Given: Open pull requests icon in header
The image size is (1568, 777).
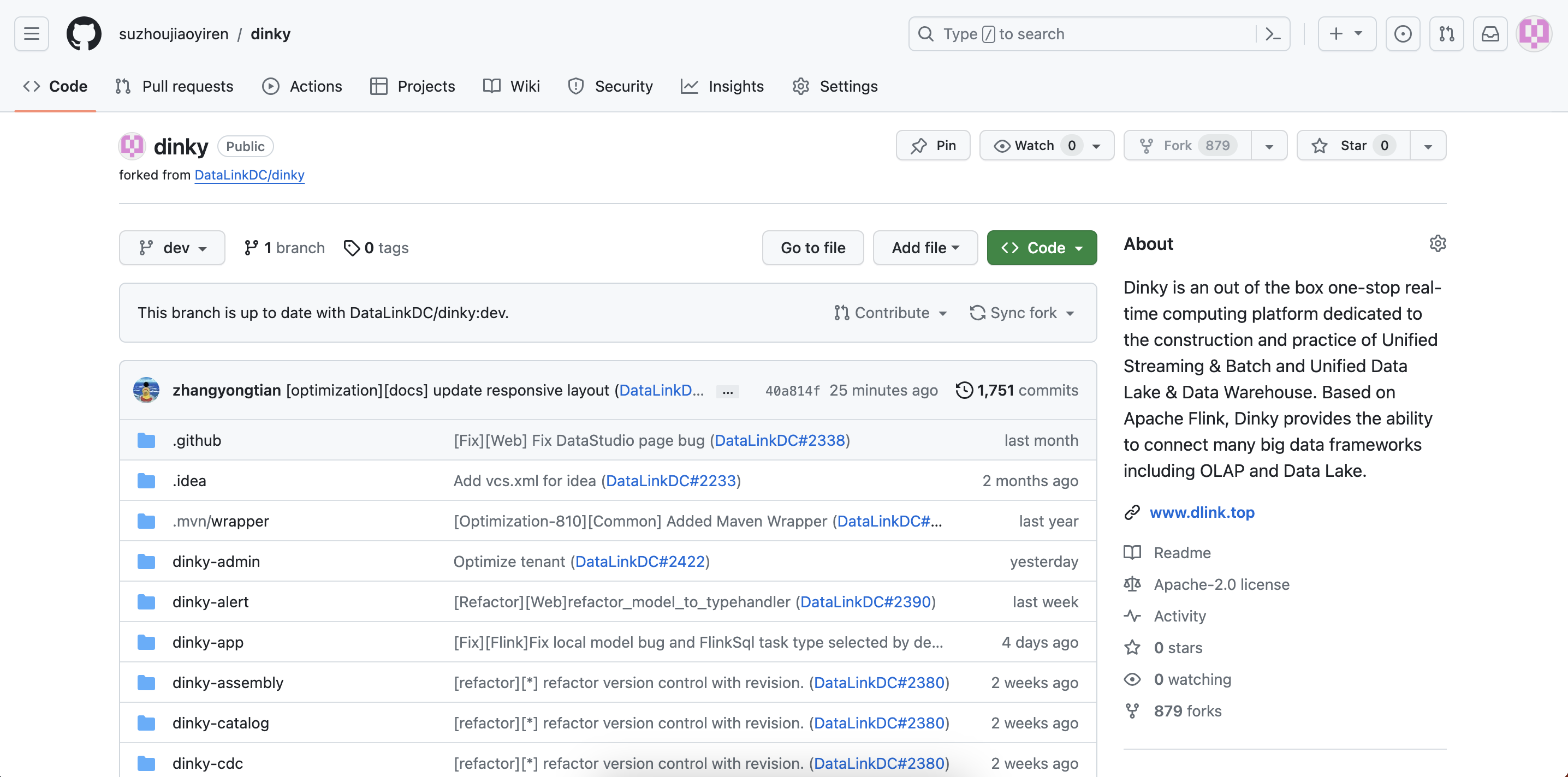Looking at the screenshot, I should (1446, 34).
